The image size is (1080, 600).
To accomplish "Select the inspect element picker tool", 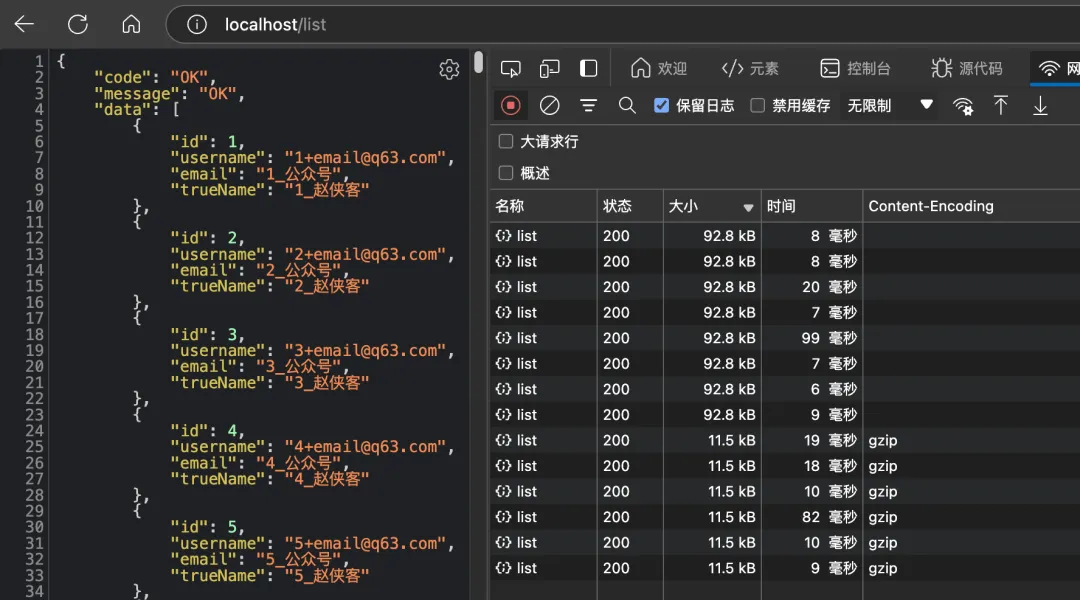I will (x=511, y=68).
